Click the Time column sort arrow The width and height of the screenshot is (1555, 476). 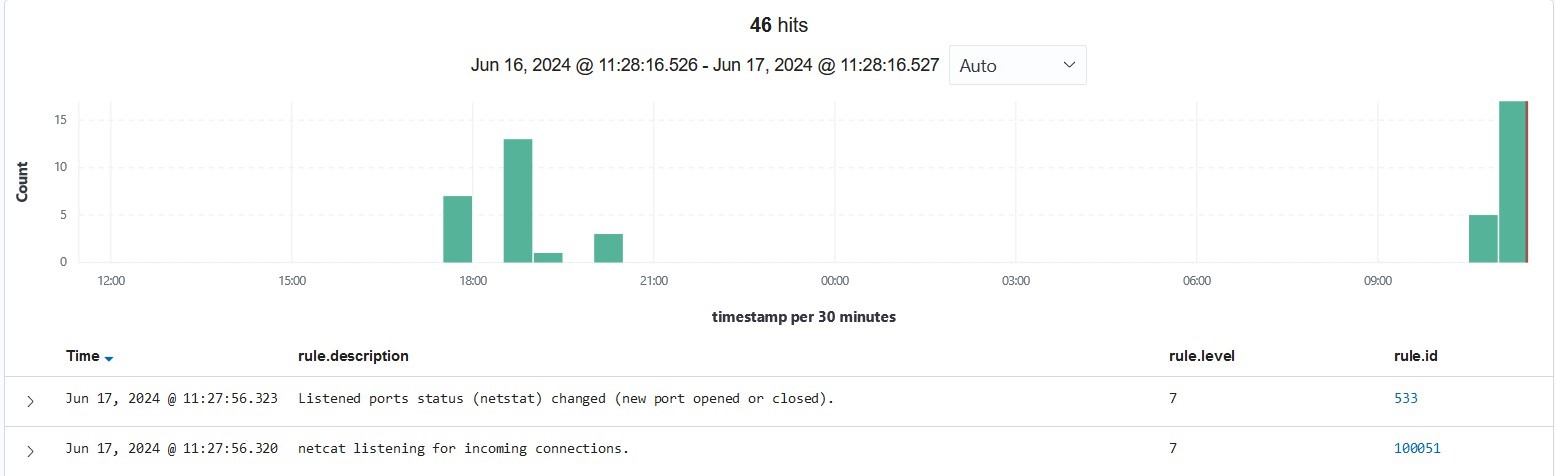(109, 358)
